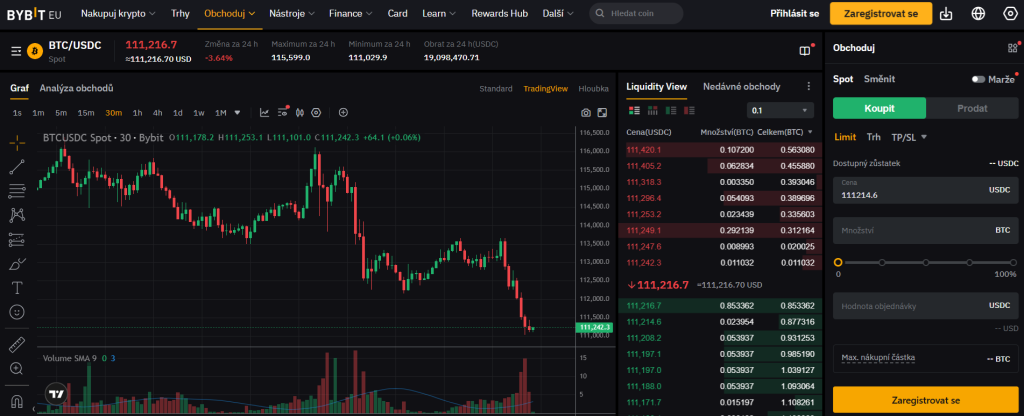The height and width of the screenshot is (416, 1024).
Task: Open the Card navigation item
Action: [x=397, y=13]
